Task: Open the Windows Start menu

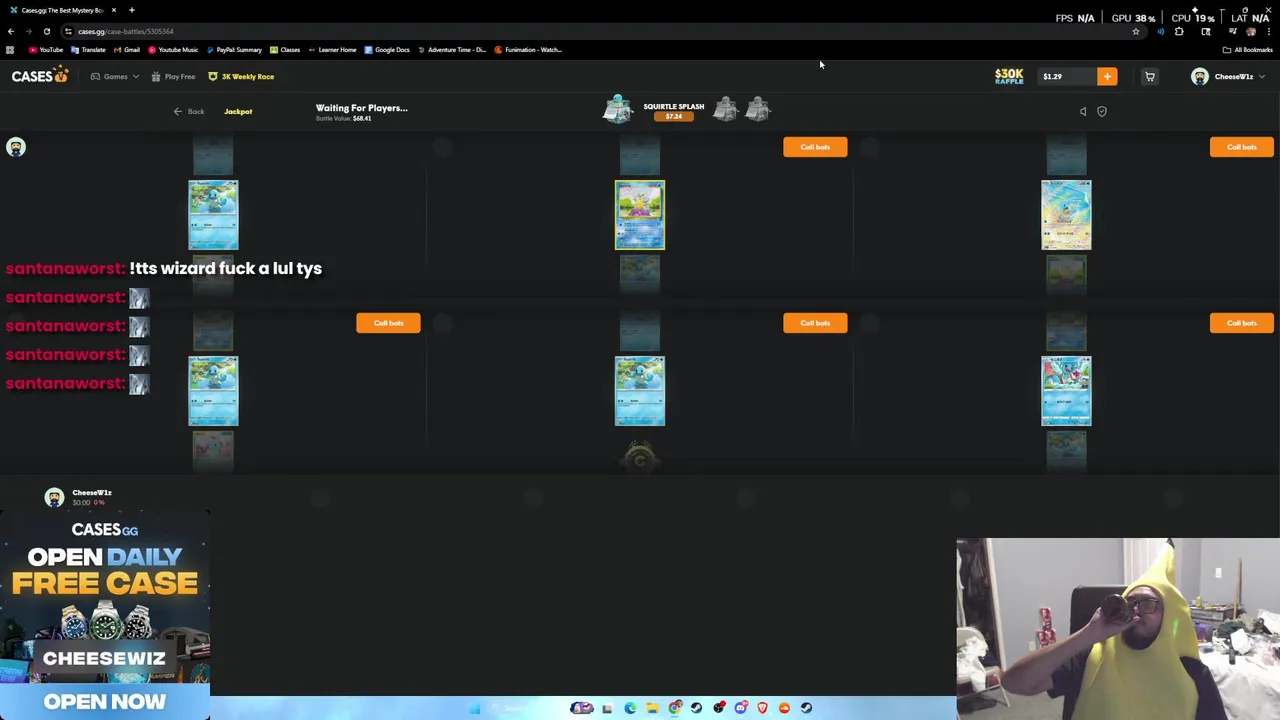Action: (x=475, y=708)
